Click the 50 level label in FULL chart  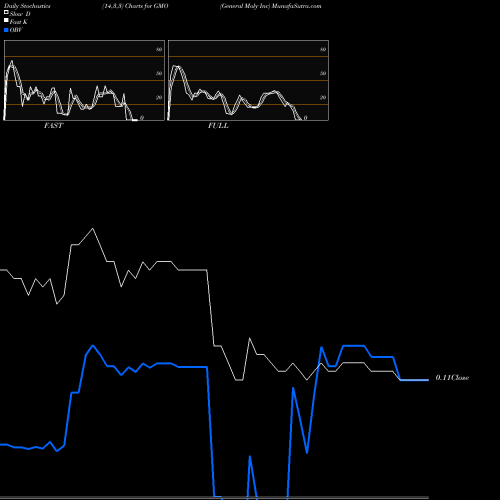point(323,73)
